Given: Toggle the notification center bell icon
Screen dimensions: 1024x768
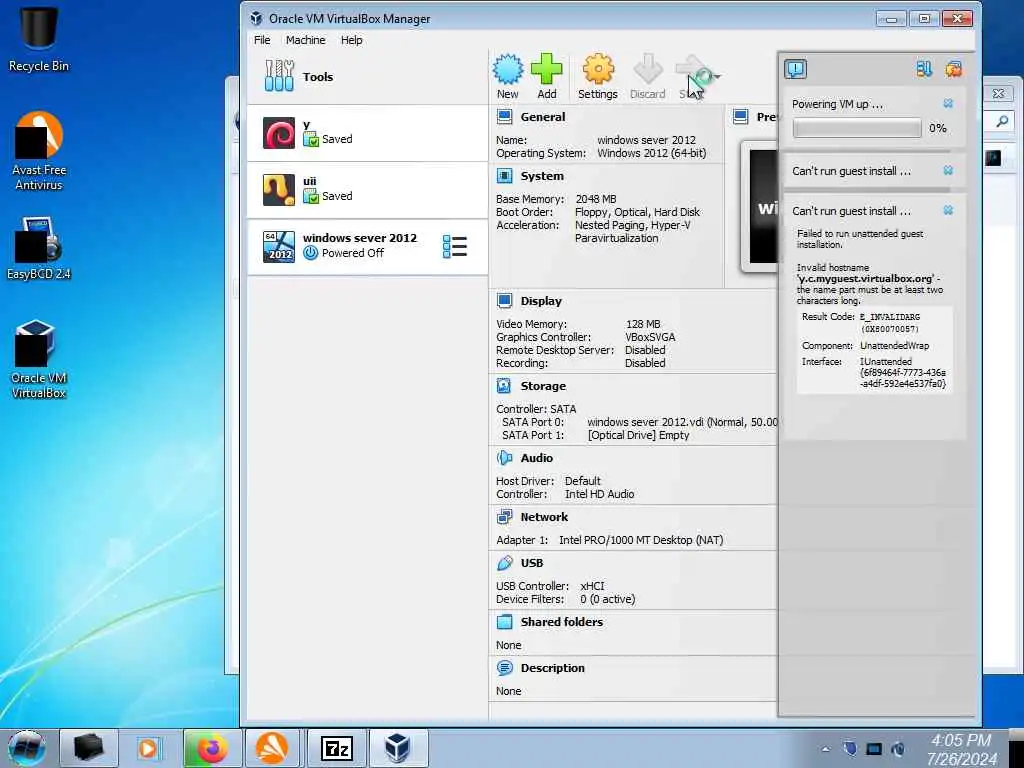Looking at the screenshot, I should [x=795, y=69].
